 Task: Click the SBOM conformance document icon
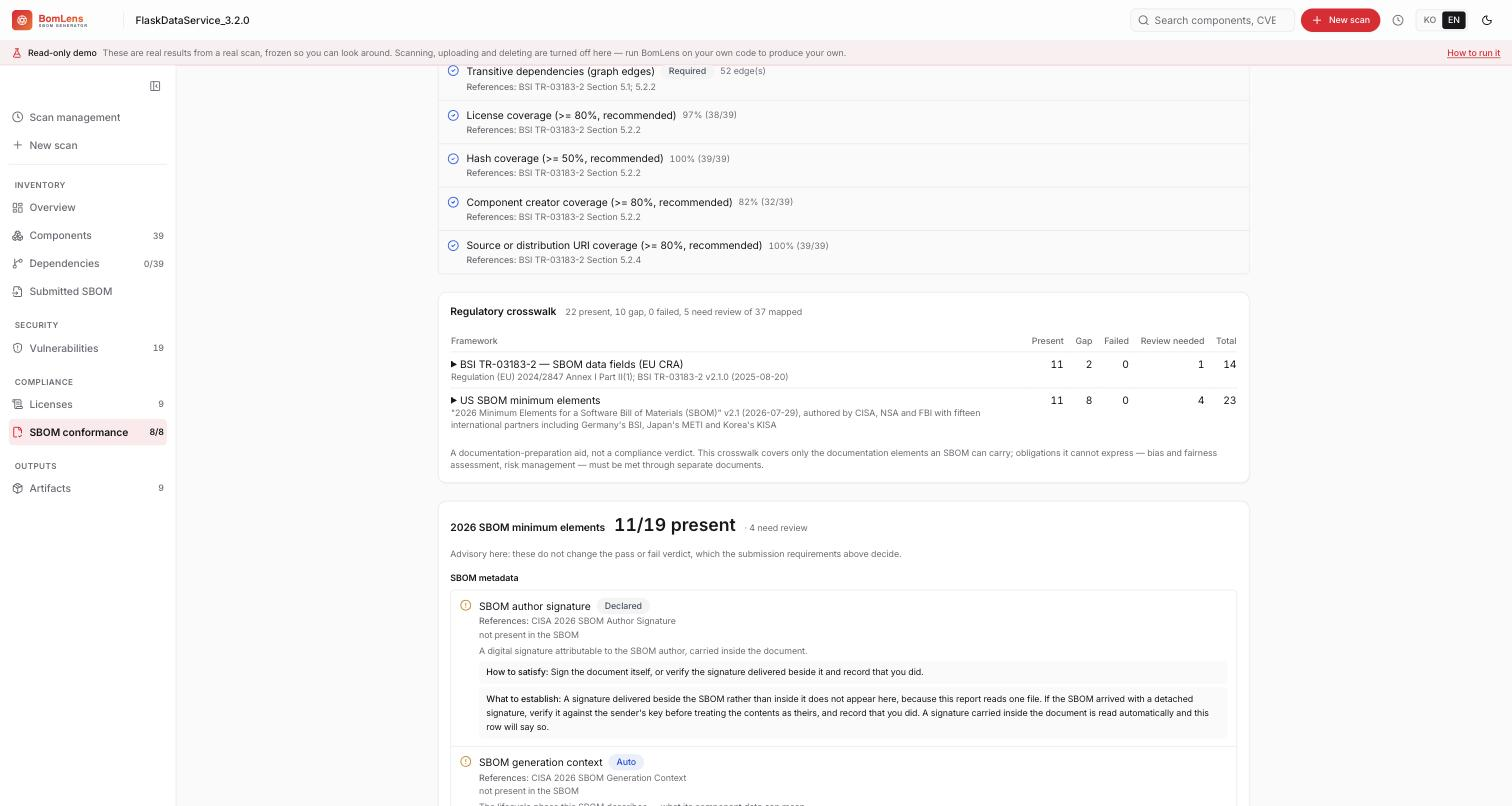coord(18,432)
